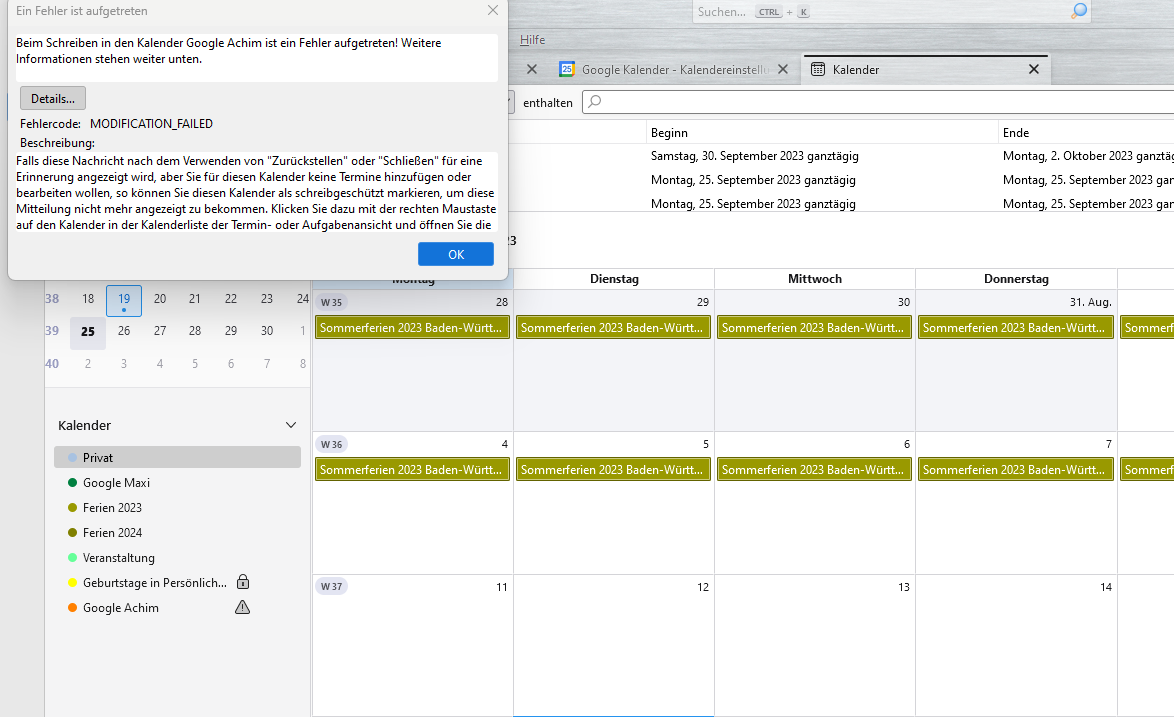Select the day cell for Monday 11
The height and width of the screenshot is (717, 1174).
click(413, 646)
